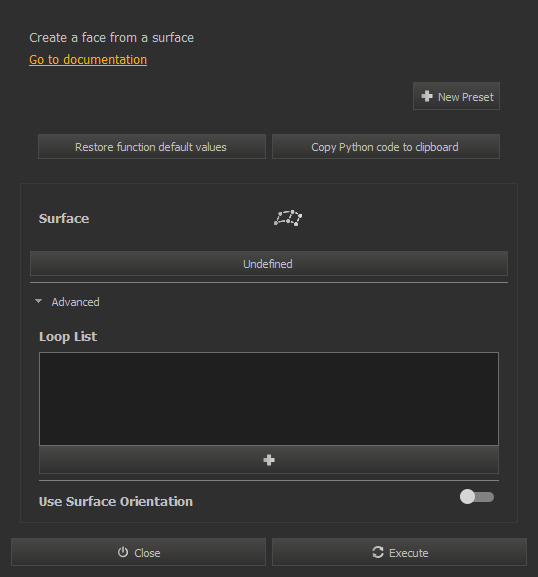Copy Python code to clipboard

point(386,147)
